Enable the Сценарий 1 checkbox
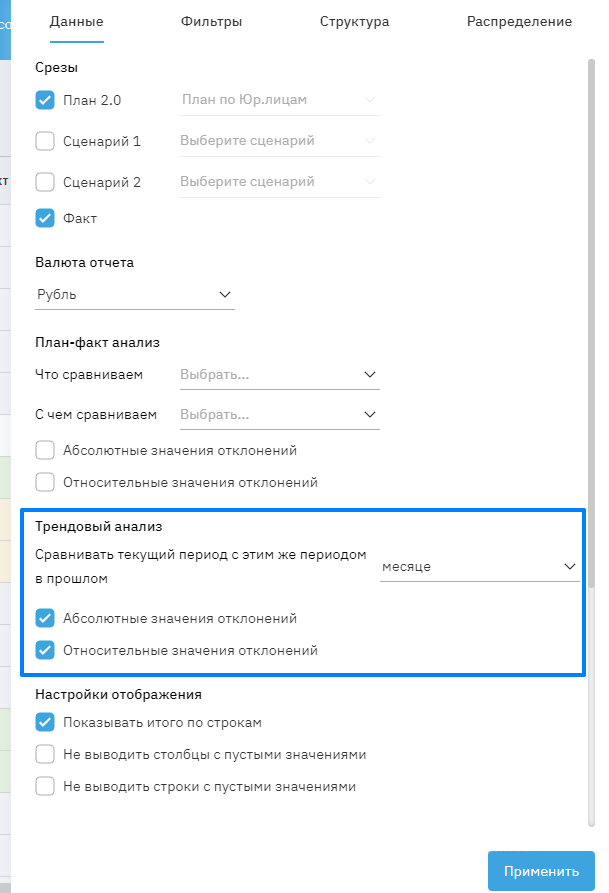This screenshot has width=609, height=893. 45,141
